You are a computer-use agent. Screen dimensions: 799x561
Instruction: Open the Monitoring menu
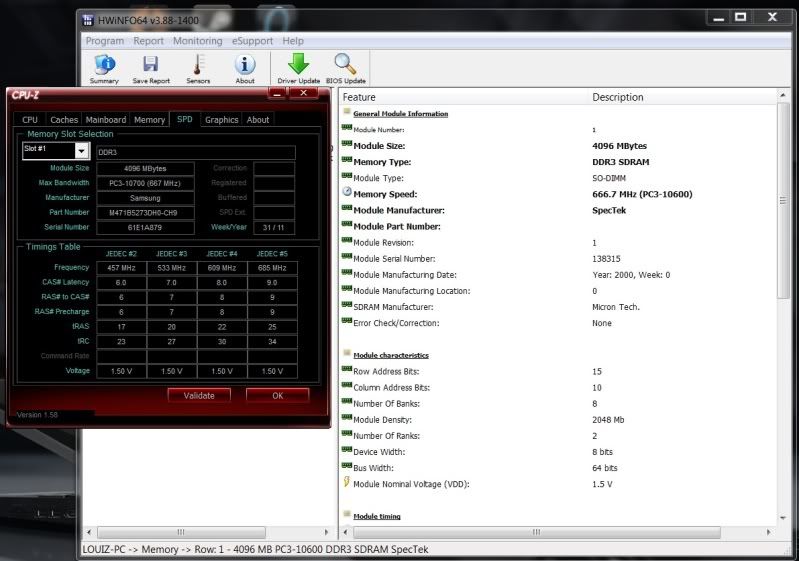click(x=198, y=41)
